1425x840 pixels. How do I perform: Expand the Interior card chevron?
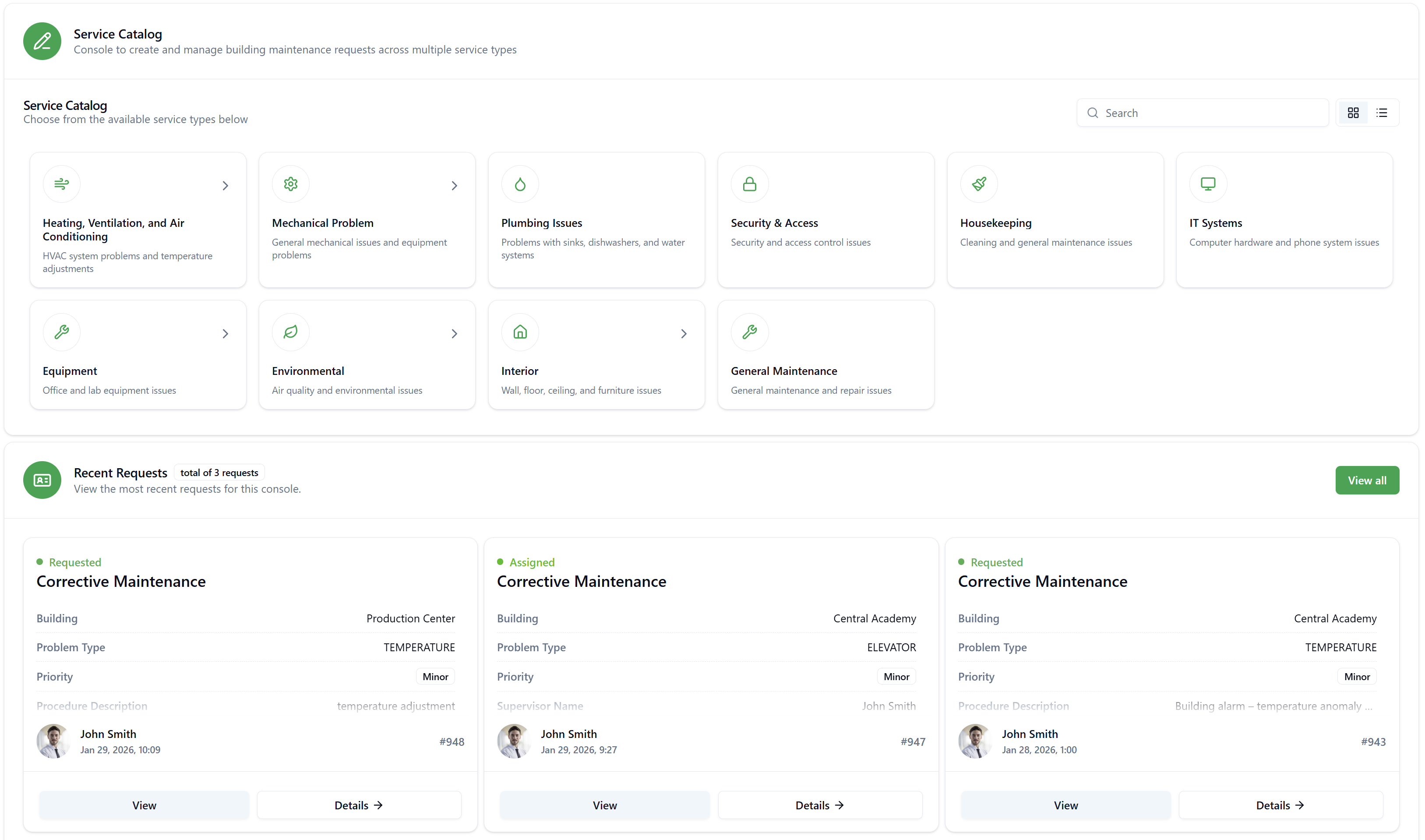click(x=684, y=334)
